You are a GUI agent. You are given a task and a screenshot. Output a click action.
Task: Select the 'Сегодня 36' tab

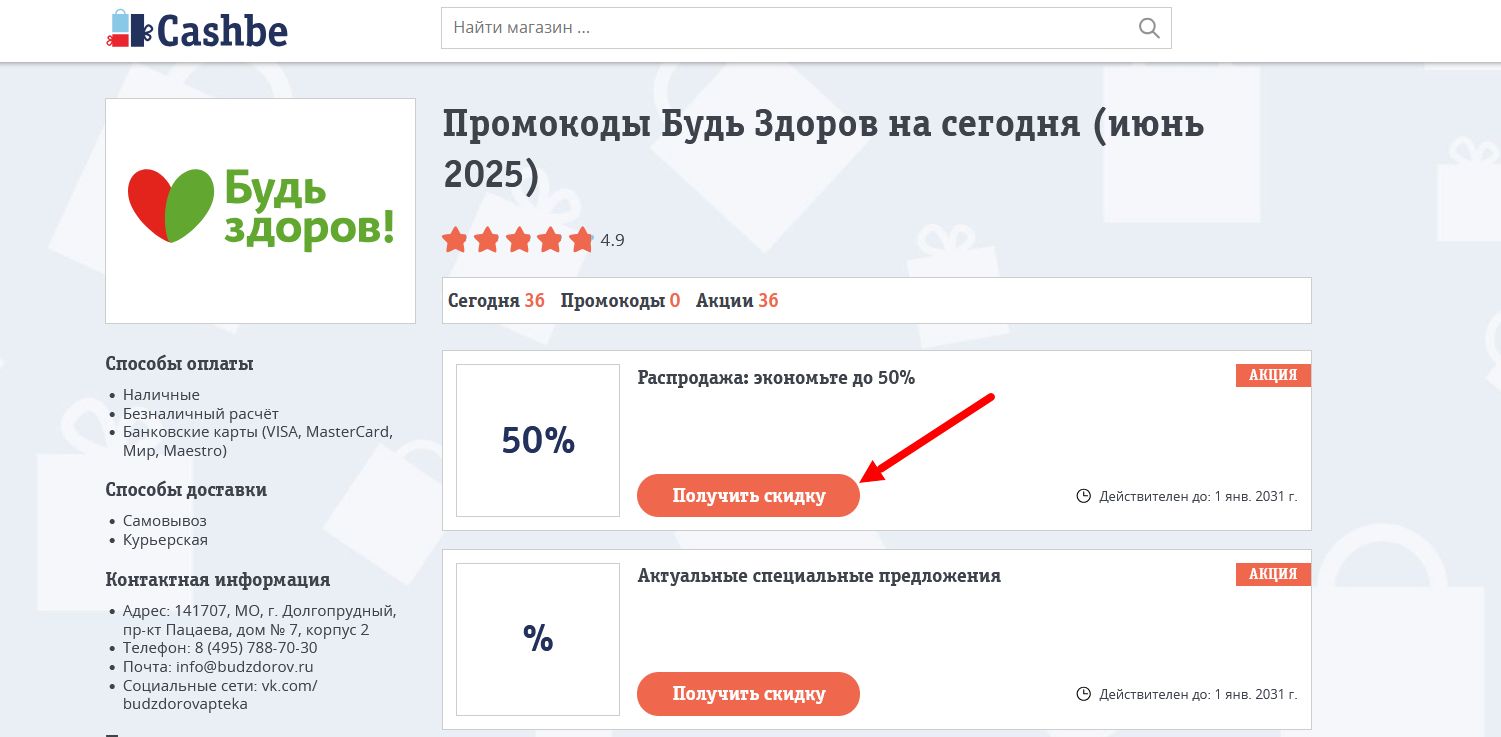coord(496,300)
